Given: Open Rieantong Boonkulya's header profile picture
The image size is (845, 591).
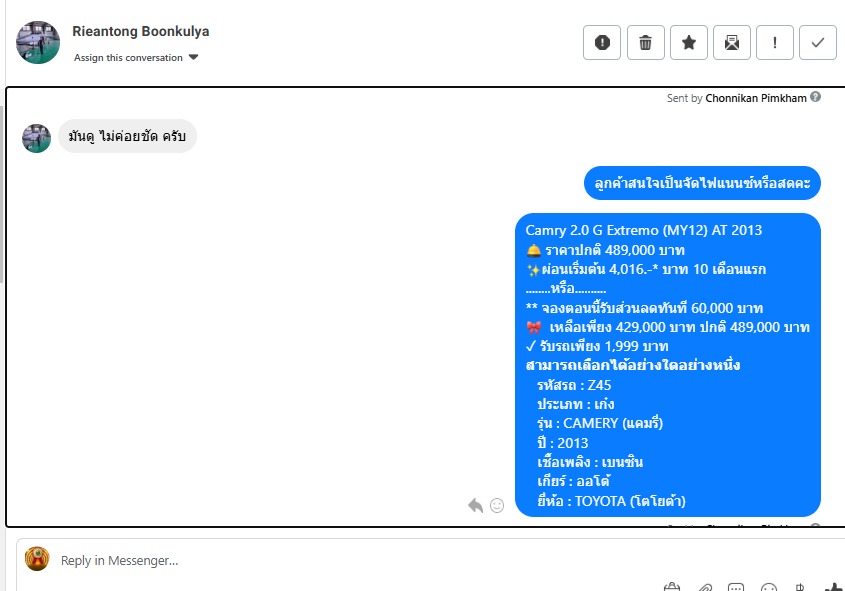Looking at the screenshot, I should (38, 43).
